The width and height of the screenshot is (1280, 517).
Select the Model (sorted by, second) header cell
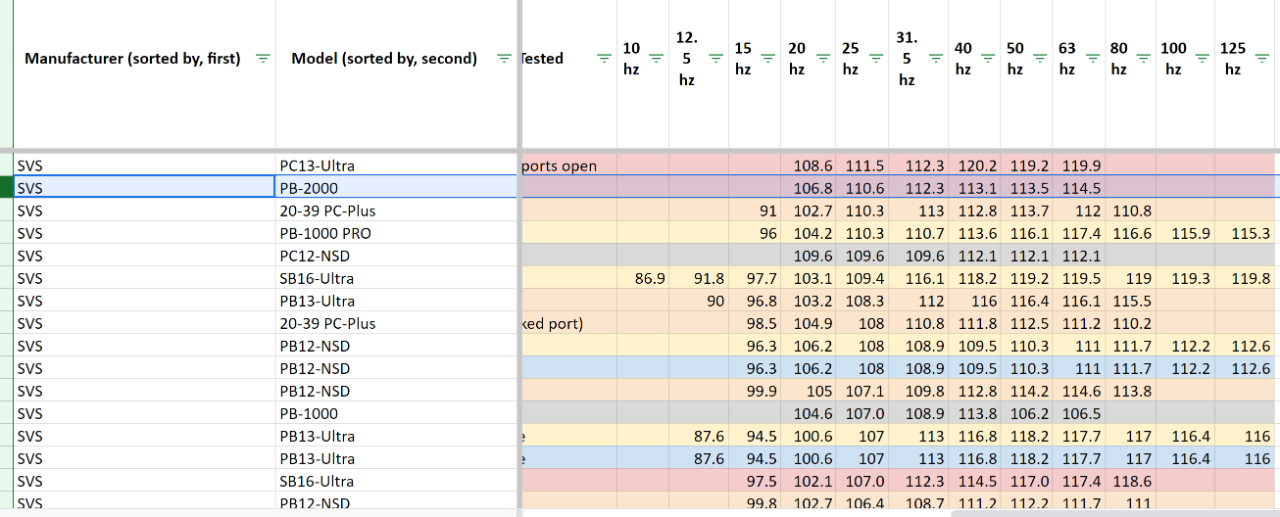click(397, 75)
